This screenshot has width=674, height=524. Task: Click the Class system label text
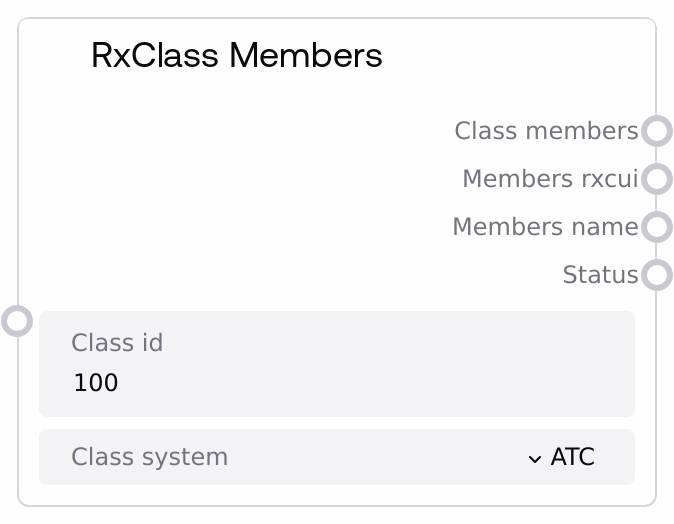coord(150,457)
